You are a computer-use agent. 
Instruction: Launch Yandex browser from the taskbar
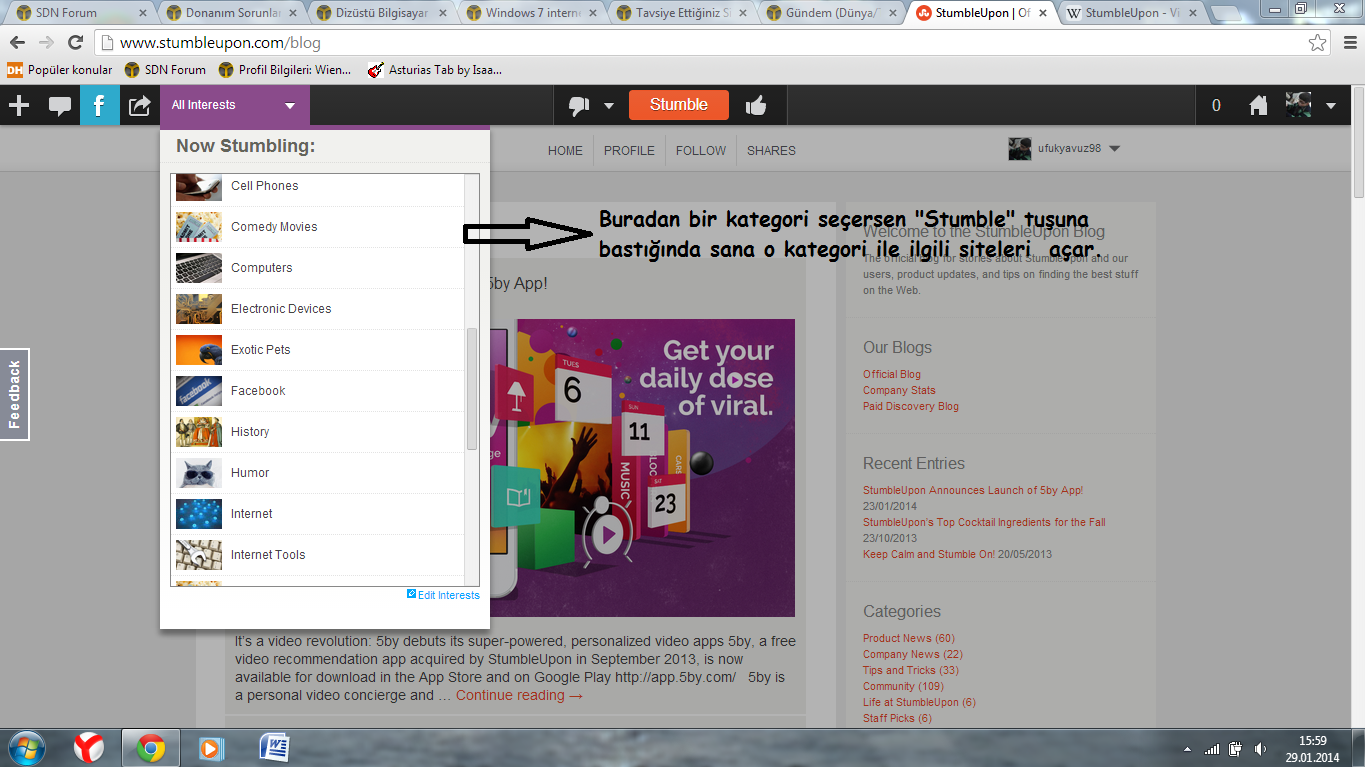point(89,747)
